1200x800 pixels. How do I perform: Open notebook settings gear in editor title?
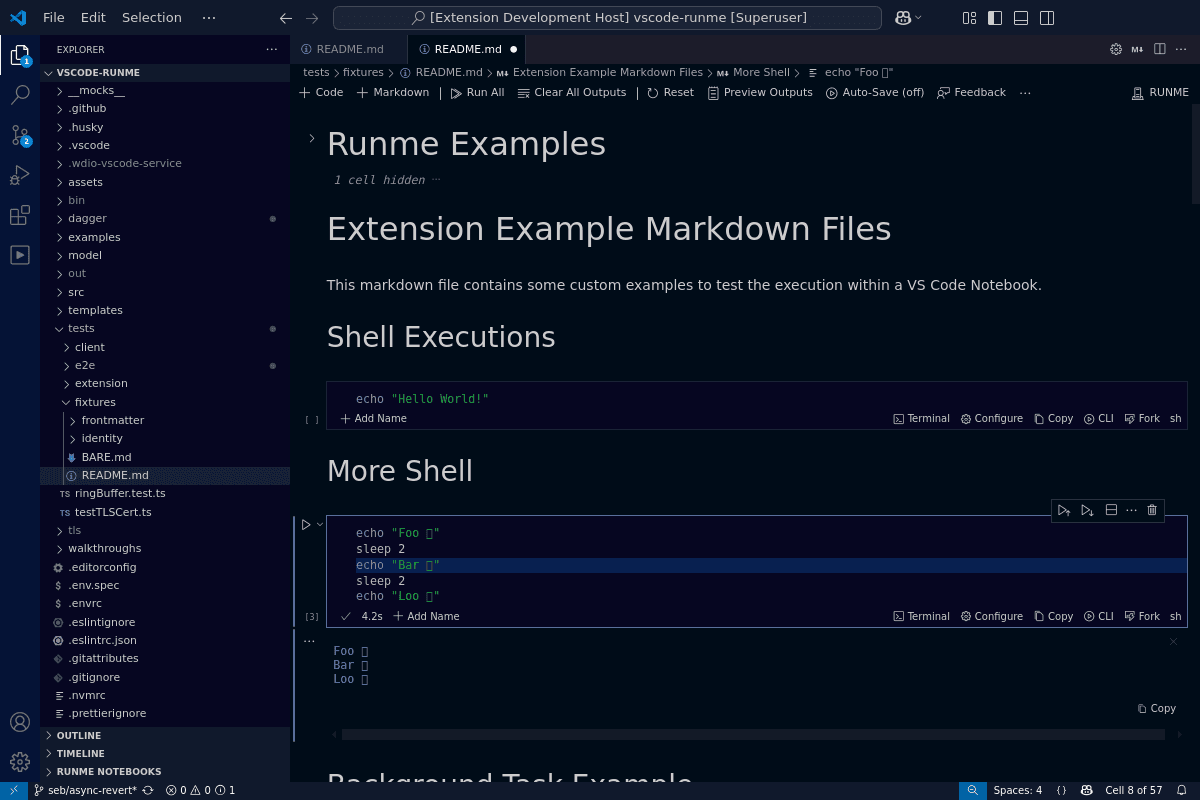1116,49
